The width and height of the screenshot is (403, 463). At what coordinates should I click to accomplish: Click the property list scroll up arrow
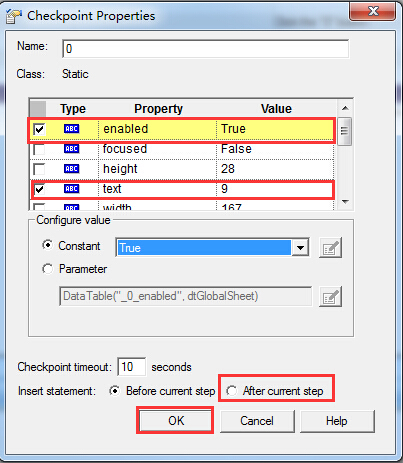[345, 108]
